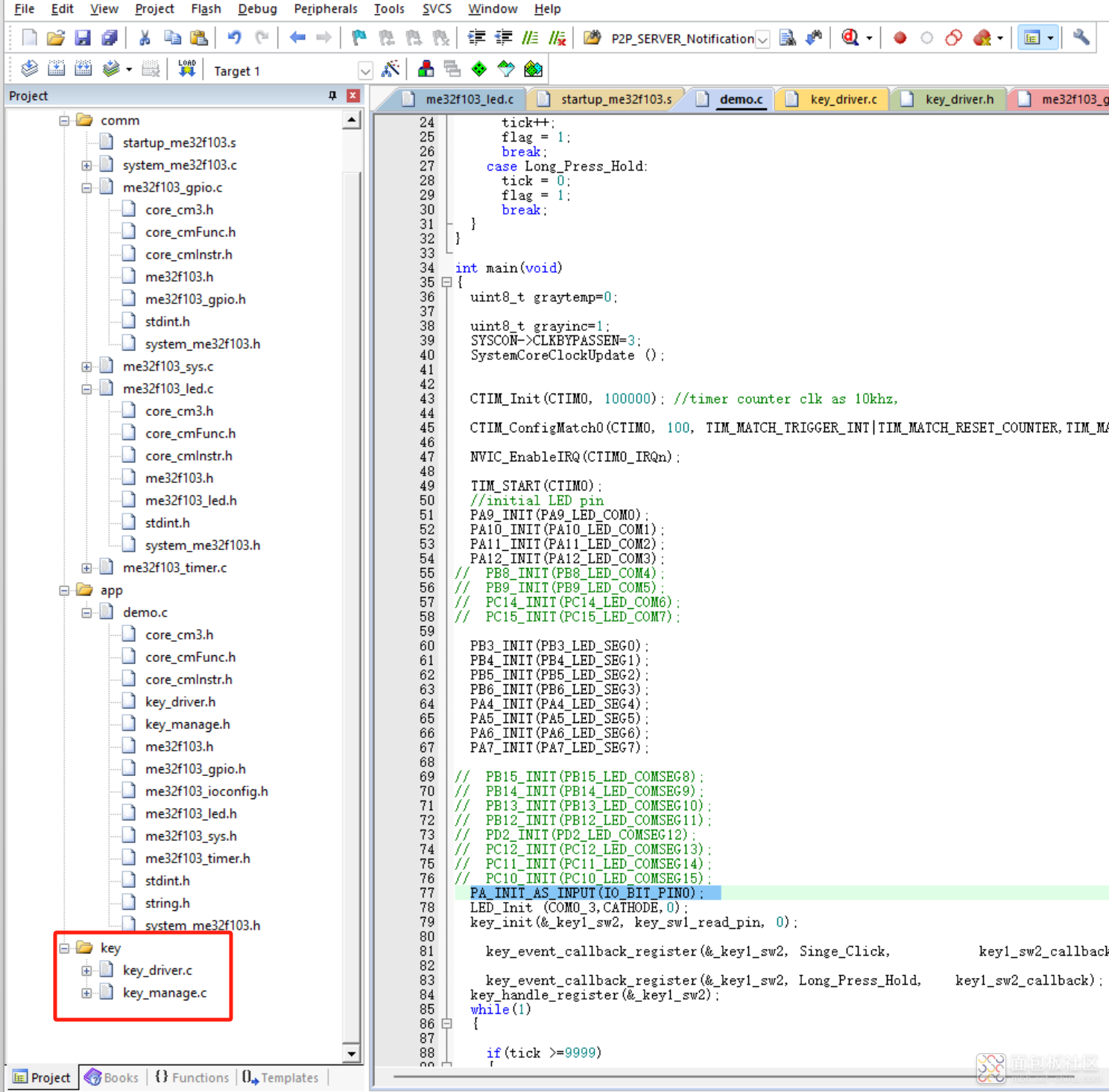1109x1092 pixels.
Task: Collapse me32f103_gpio.c node
Action: (86, 187)
